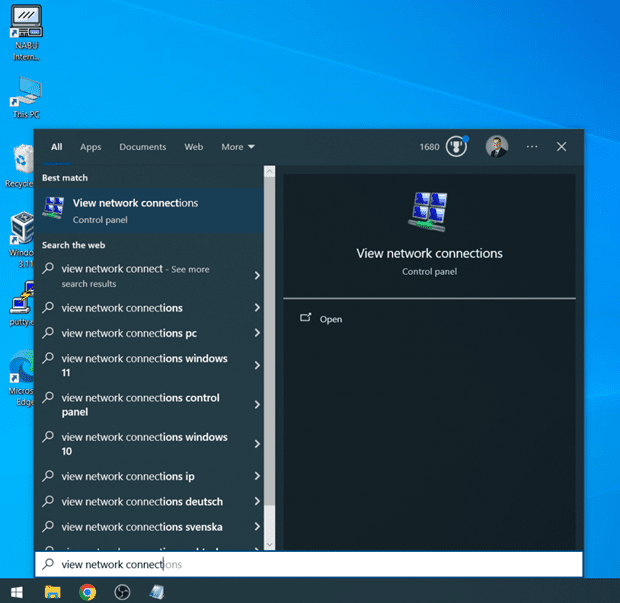Image resolution: width=620 pixels, height=603 pixels.
Task: Click the search input field
Action: click(308, 564)
